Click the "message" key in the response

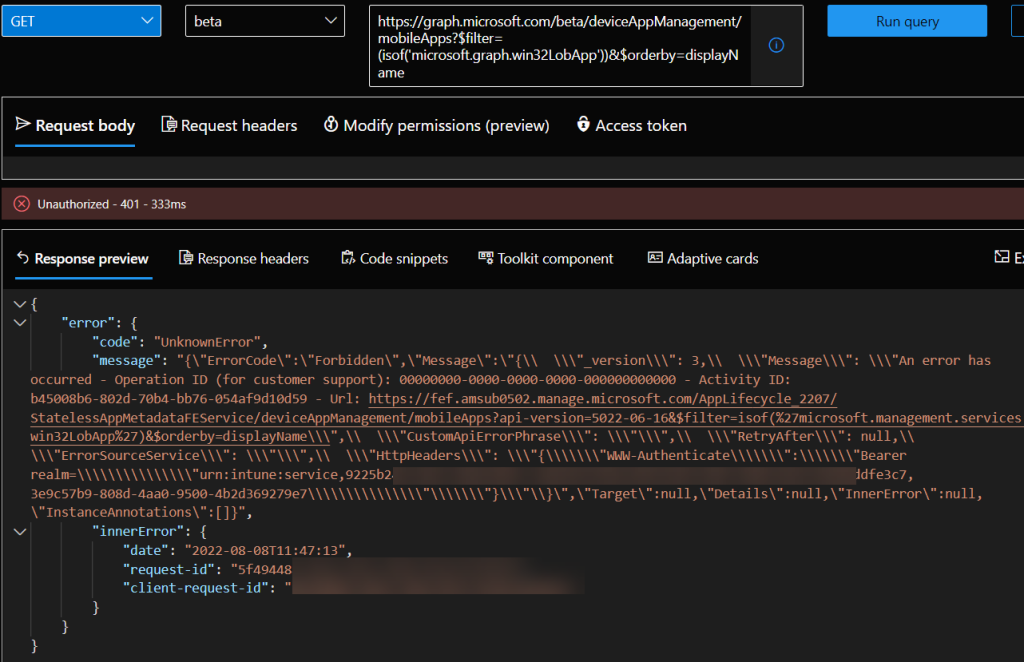coord(126,360)
